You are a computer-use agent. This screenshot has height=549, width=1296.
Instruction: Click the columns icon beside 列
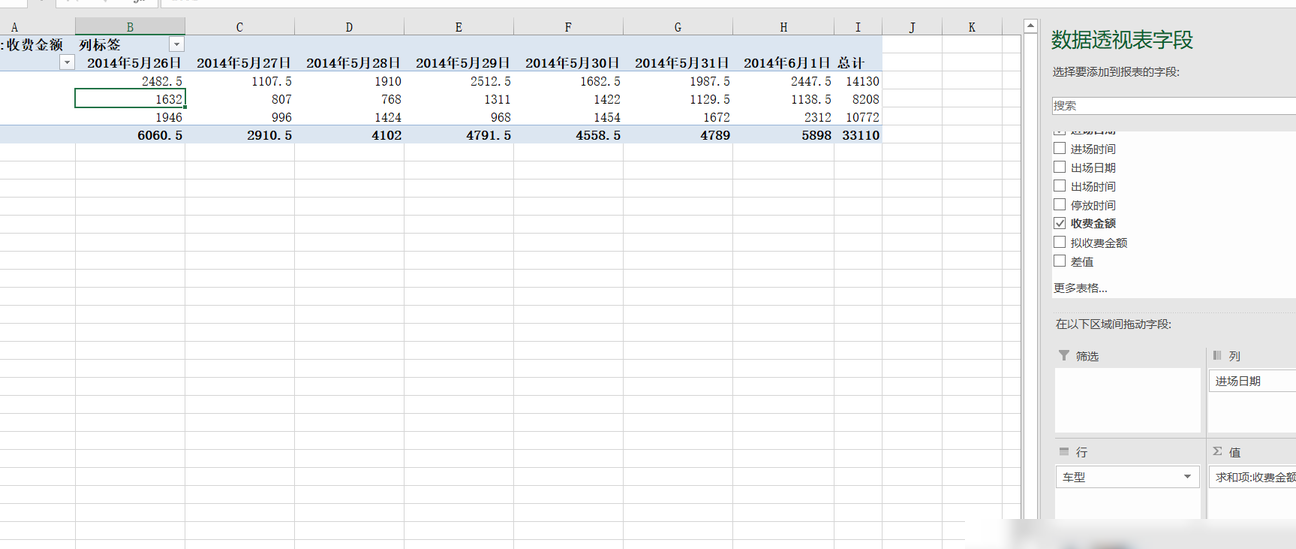[x=1217, y=356]
